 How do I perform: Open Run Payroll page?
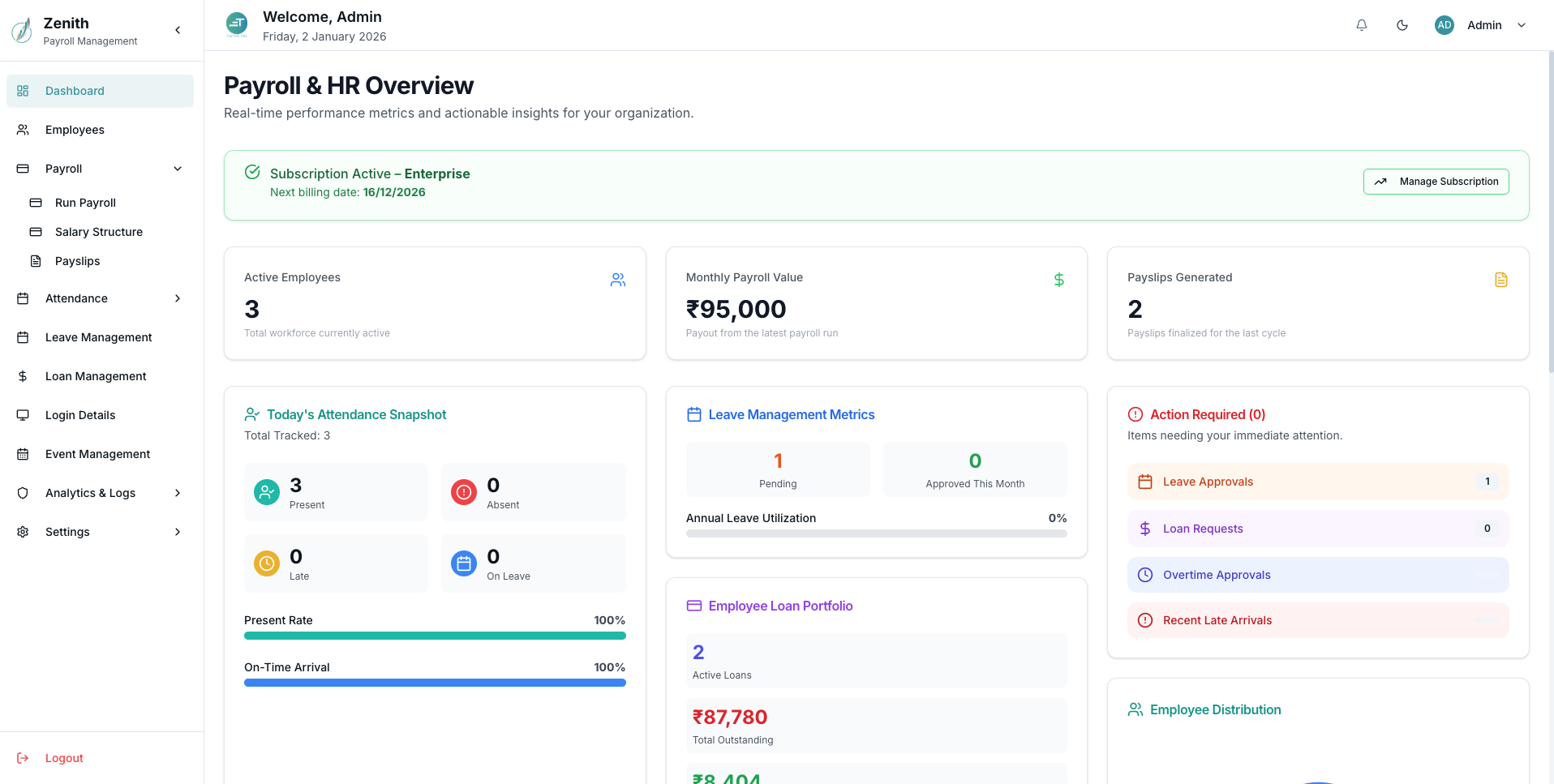85,203
